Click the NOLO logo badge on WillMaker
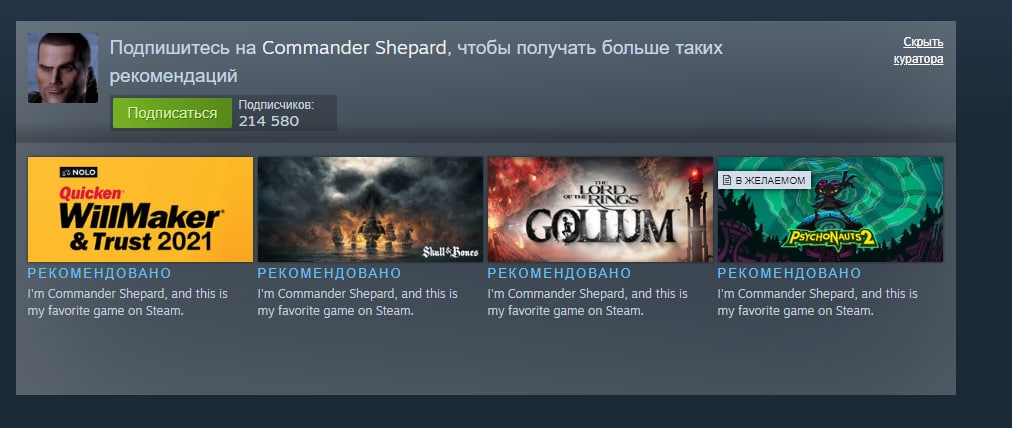 coord(78,172)
